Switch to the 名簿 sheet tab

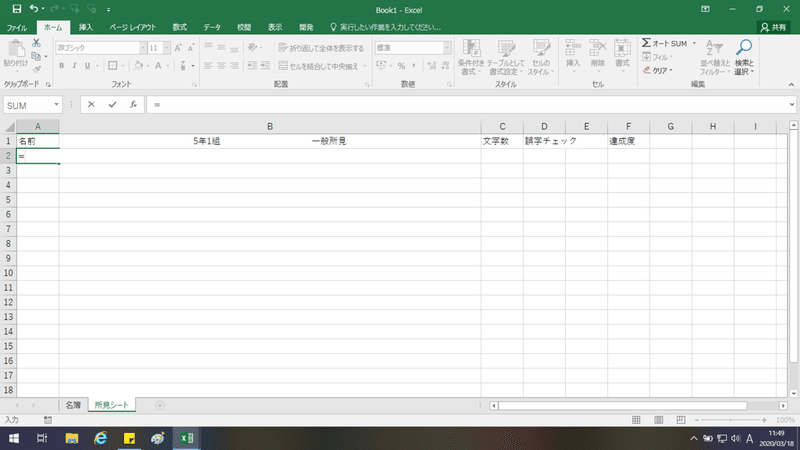73,405
